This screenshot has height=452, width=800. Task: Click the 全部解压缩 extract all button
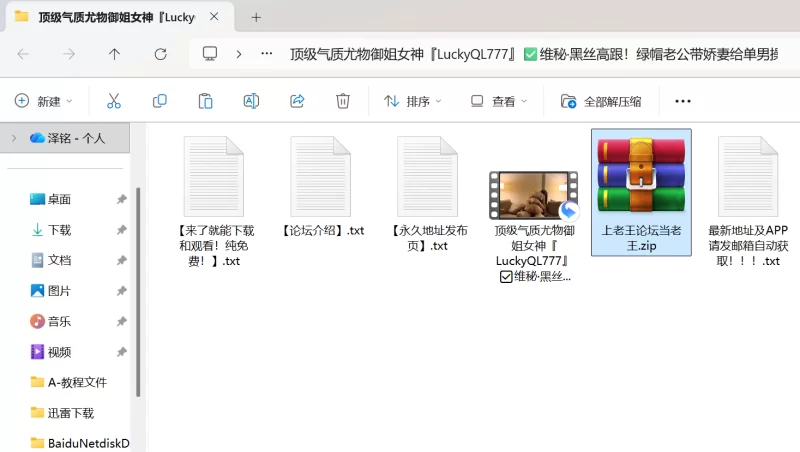coord(601,101)
